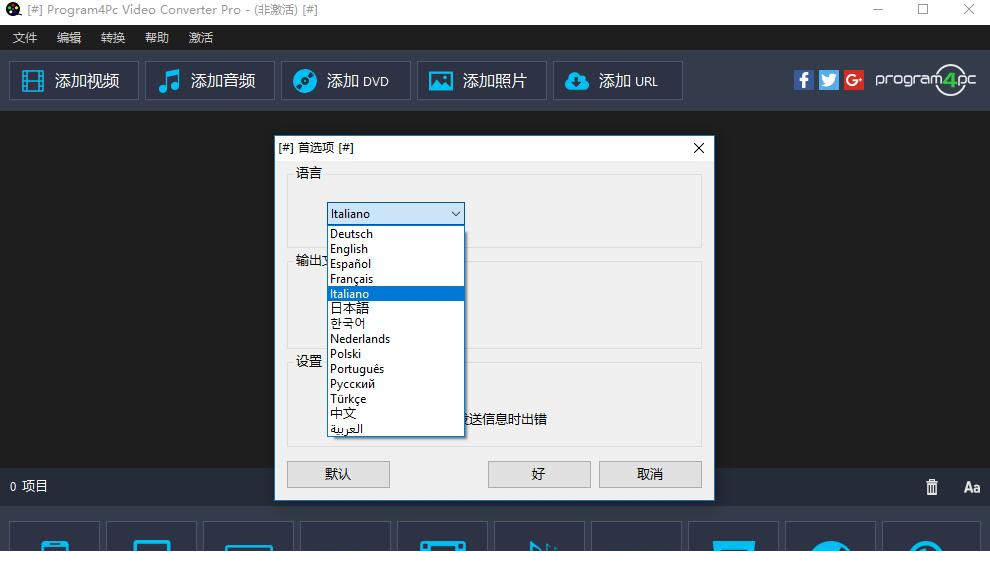Click the program4pc logo
This screenshot has height=573, width=990.
[926, 80]
